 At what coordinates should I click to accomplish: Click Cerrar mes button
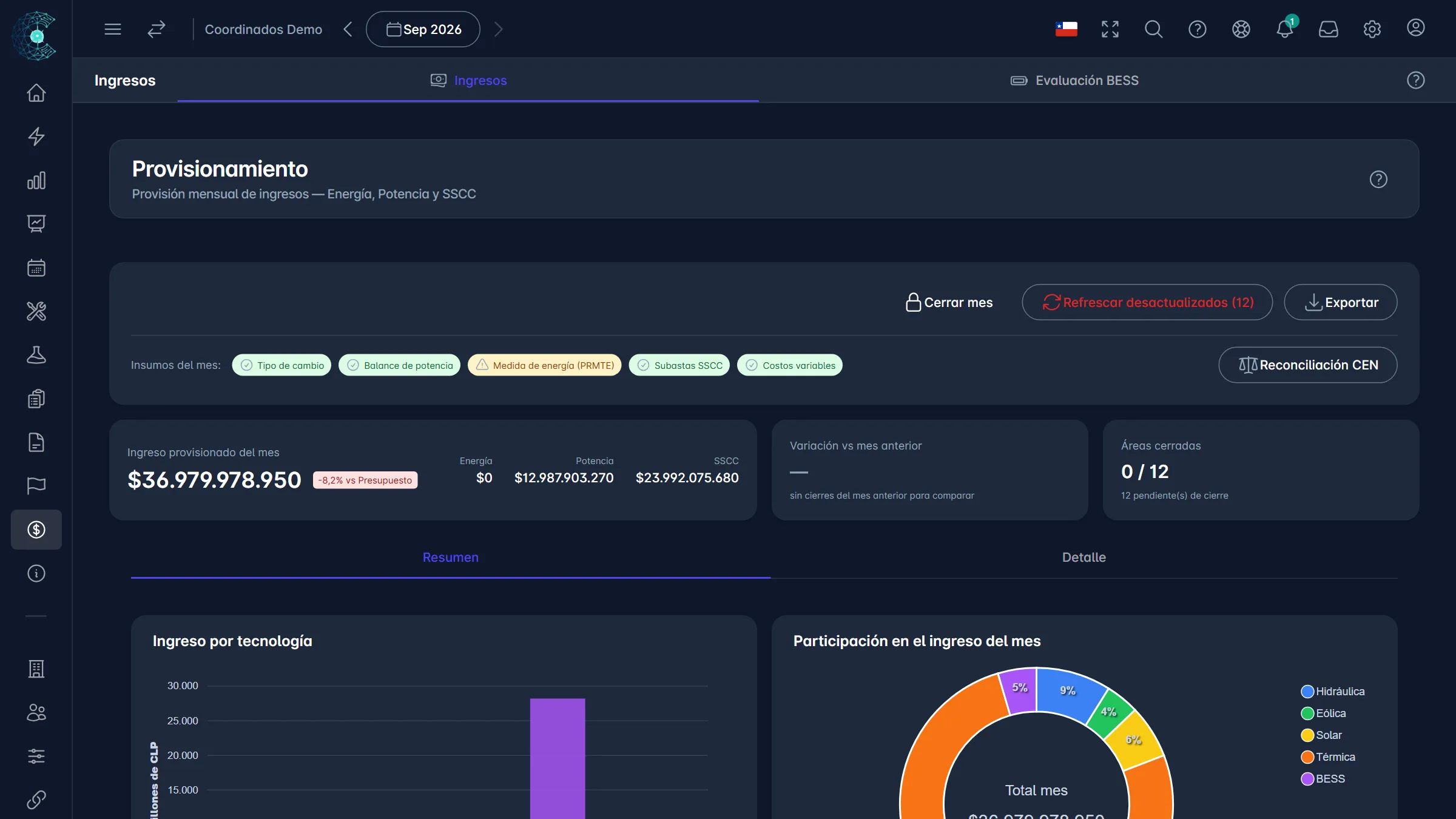point(949,302)
